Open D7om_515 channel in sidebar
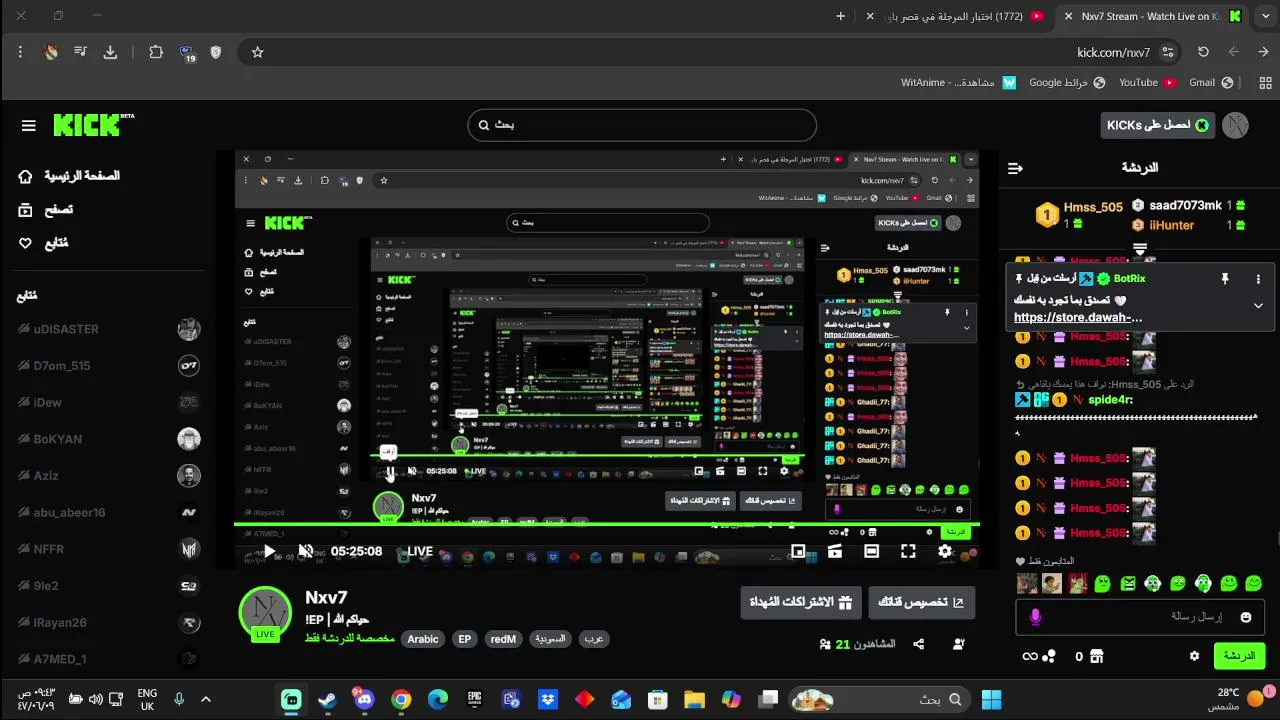The width and height of the screenshot is (1280, 720). (x=109, y=366)
